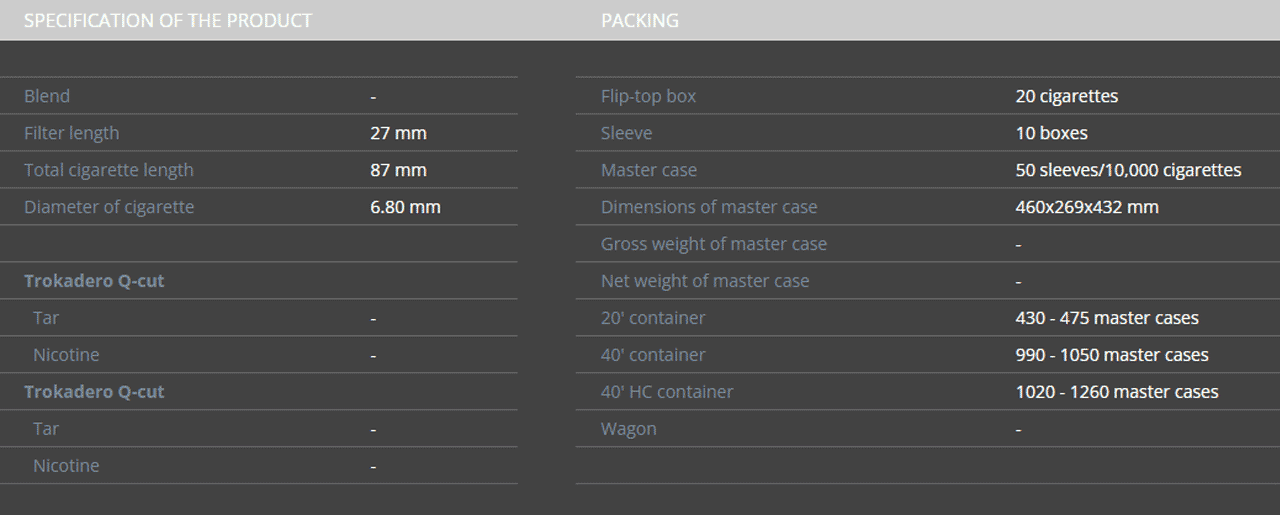The width and height of the screenshot is (1280, 515).
Task: Click Gross weight of master case label
Action: point(714,244)
